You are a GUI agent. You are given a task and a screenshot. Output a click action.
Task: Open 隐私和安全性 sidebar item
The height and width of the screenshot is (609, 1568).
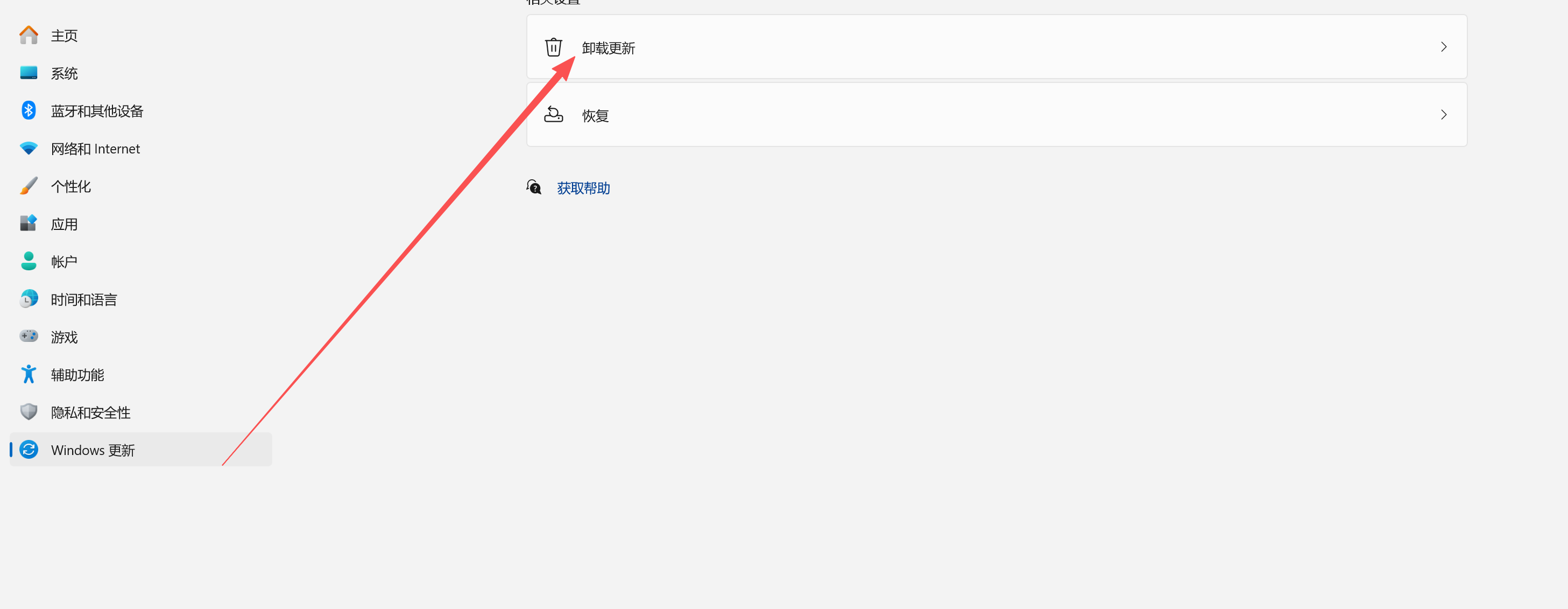tap(140, 412)
